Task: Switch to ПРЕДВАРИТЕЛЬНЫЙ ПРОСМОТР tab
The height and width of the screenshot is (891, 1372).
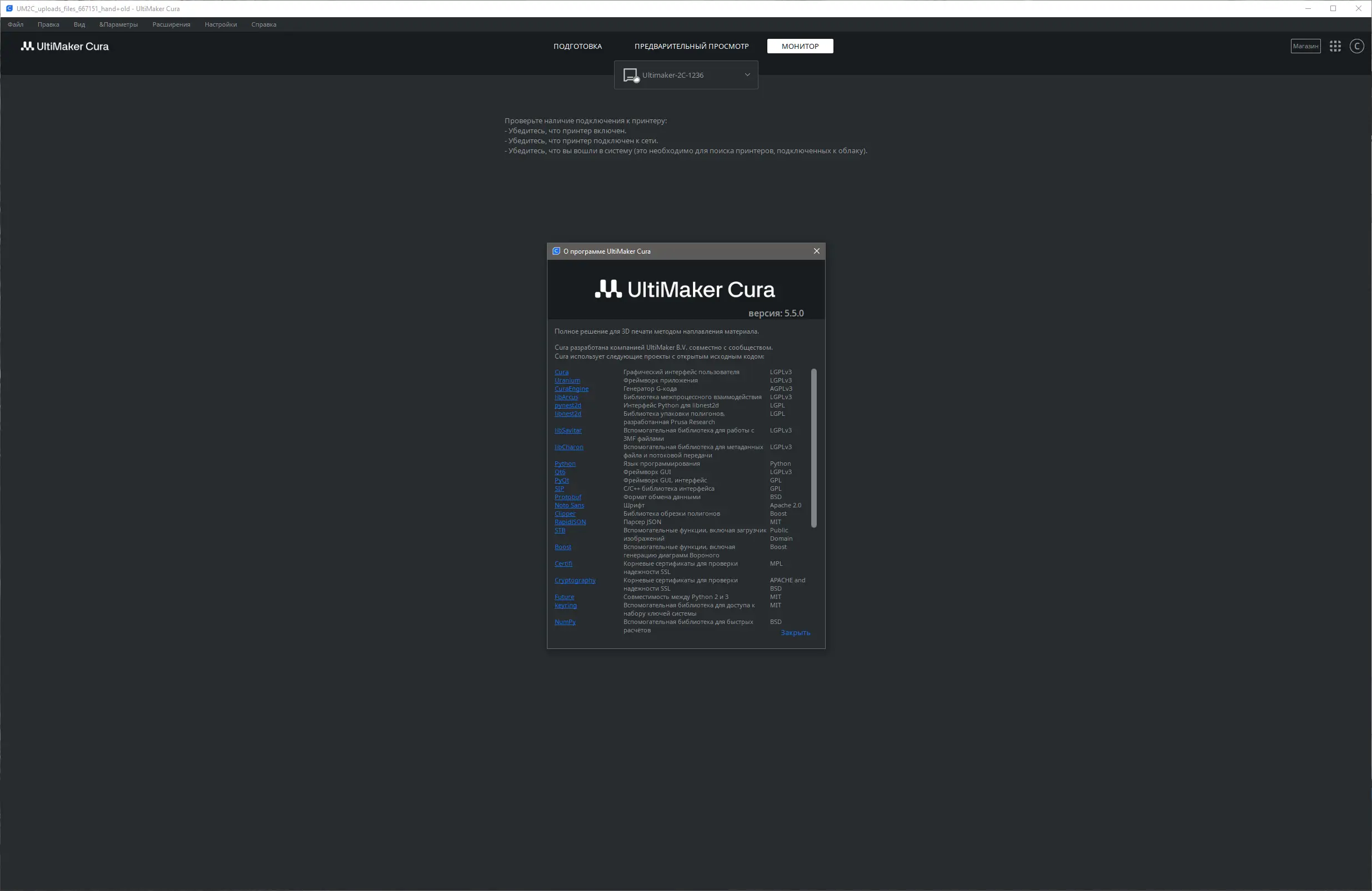Action: point(691,46)
